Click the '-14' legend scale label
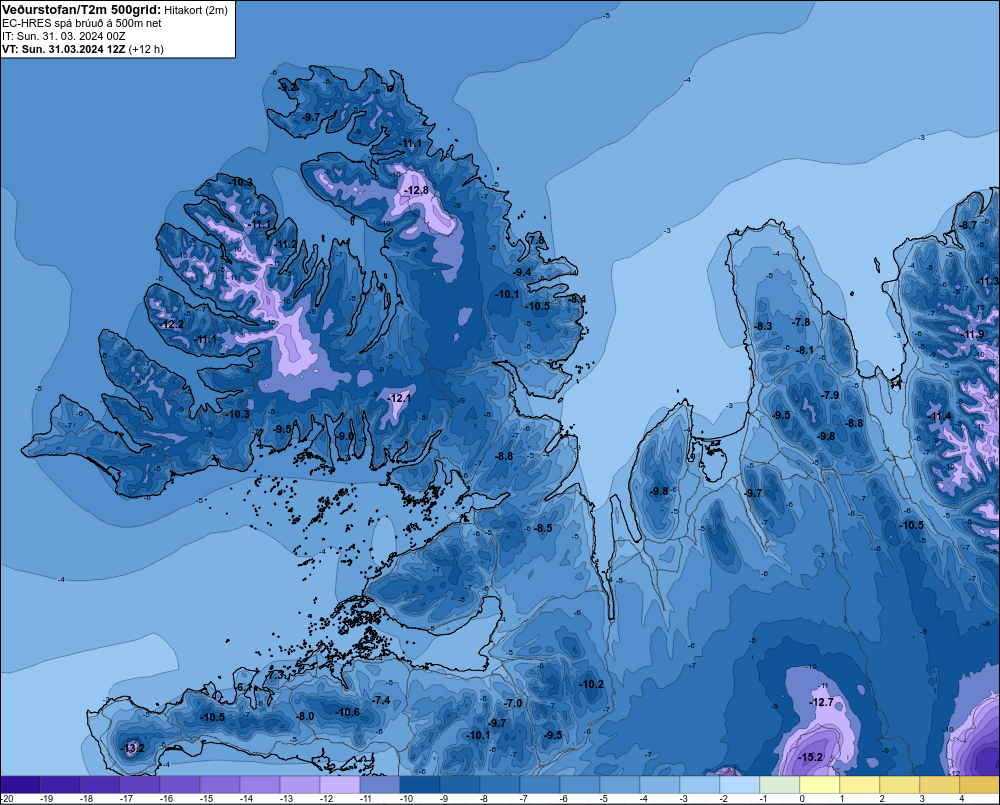 pos(246,799)
